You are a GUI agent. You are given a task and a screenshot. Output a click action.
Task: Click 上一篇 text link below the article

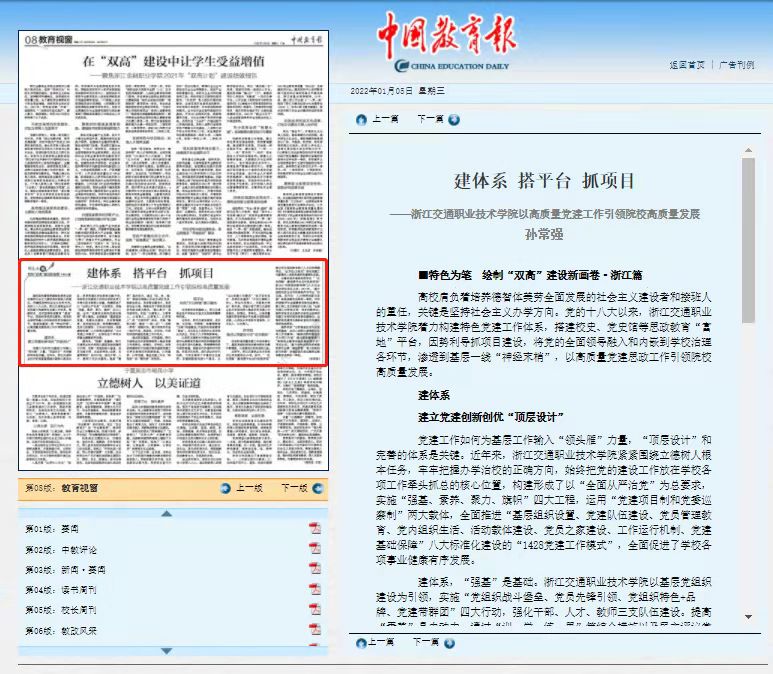point(381,642)
